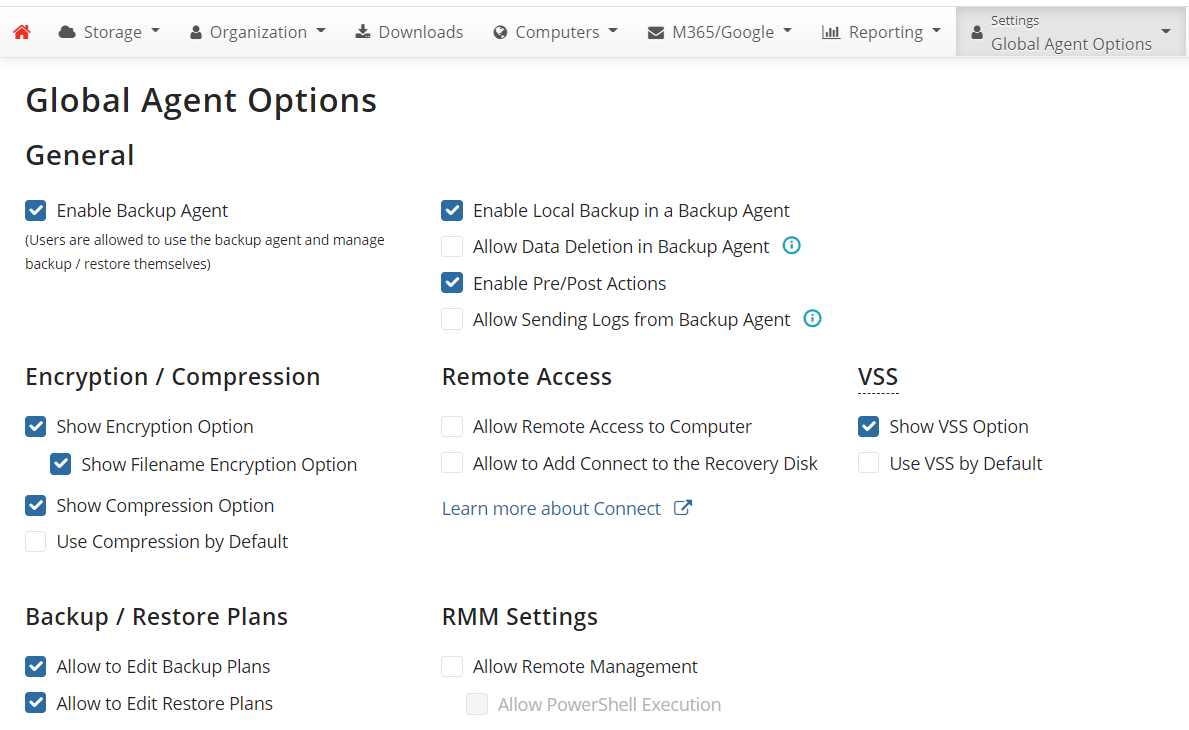
Task: Click info icon beside Allow Sending Logs
Action: [812, 319]
